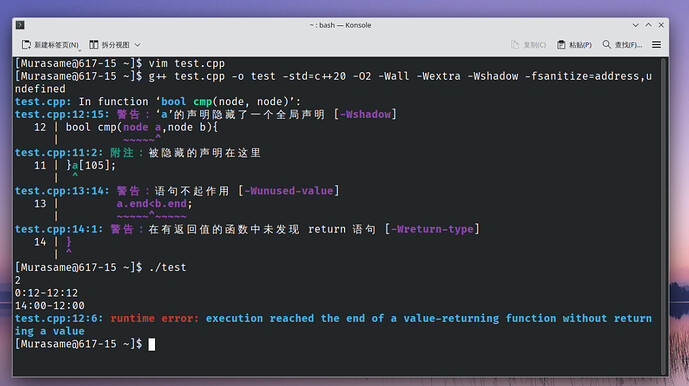Click 'test.cpp:14:1:' location text

click(59, 229)
